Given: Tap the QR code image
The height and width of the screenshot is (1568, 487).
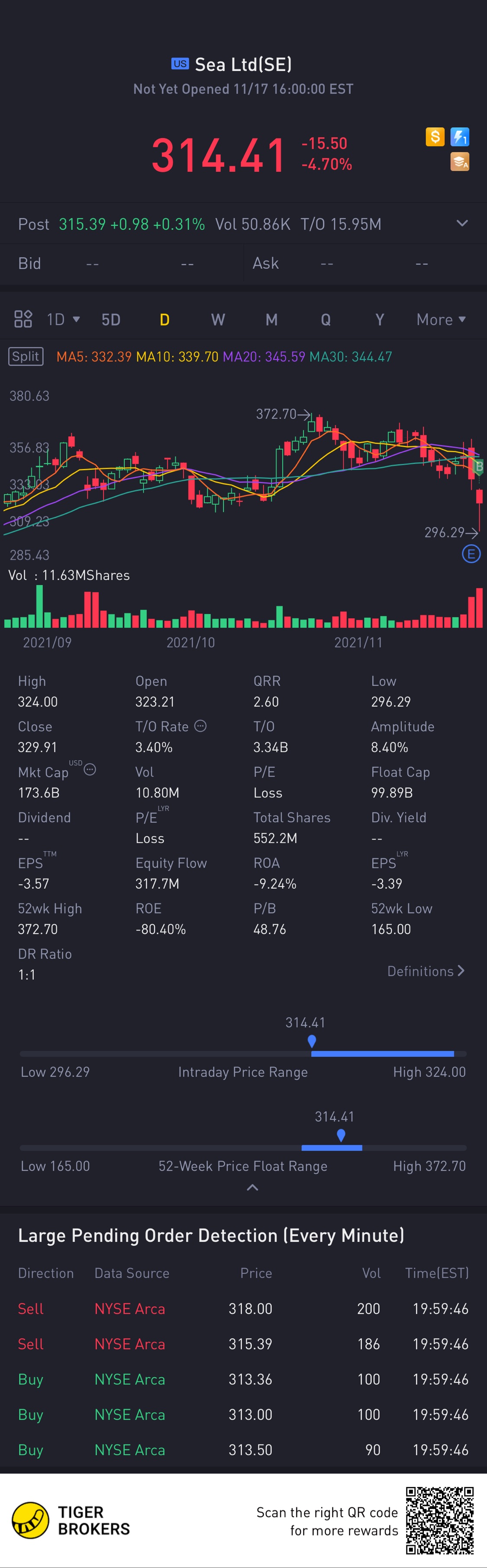Looking at the screenshot, I should point(440,1520).
